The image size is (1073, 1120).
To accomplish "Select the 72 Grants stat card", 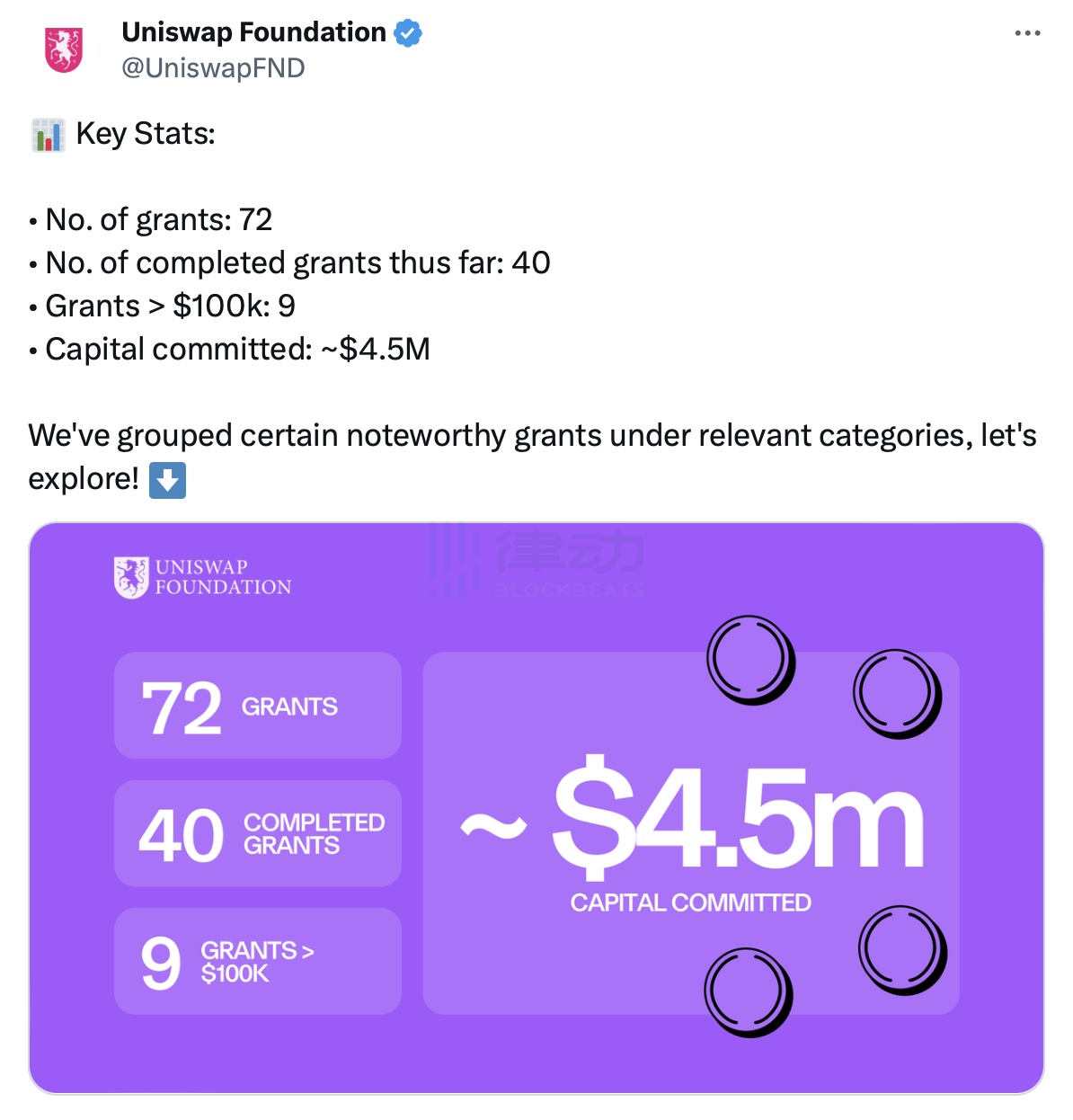I will coord(258,706).
